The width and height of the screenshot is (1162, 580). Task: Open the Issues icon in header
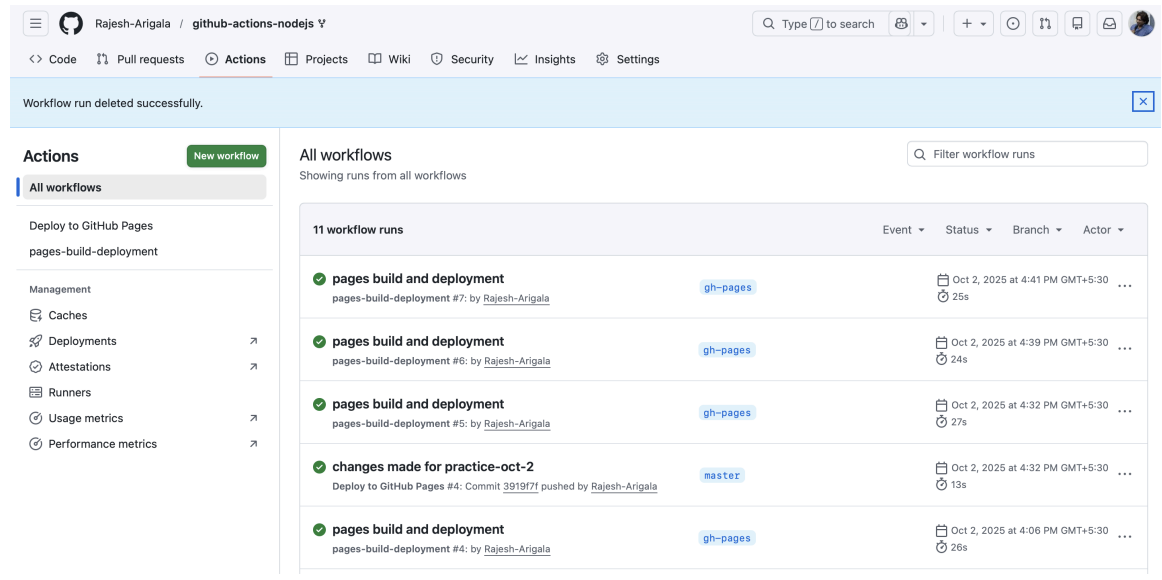coord(1013,24)
